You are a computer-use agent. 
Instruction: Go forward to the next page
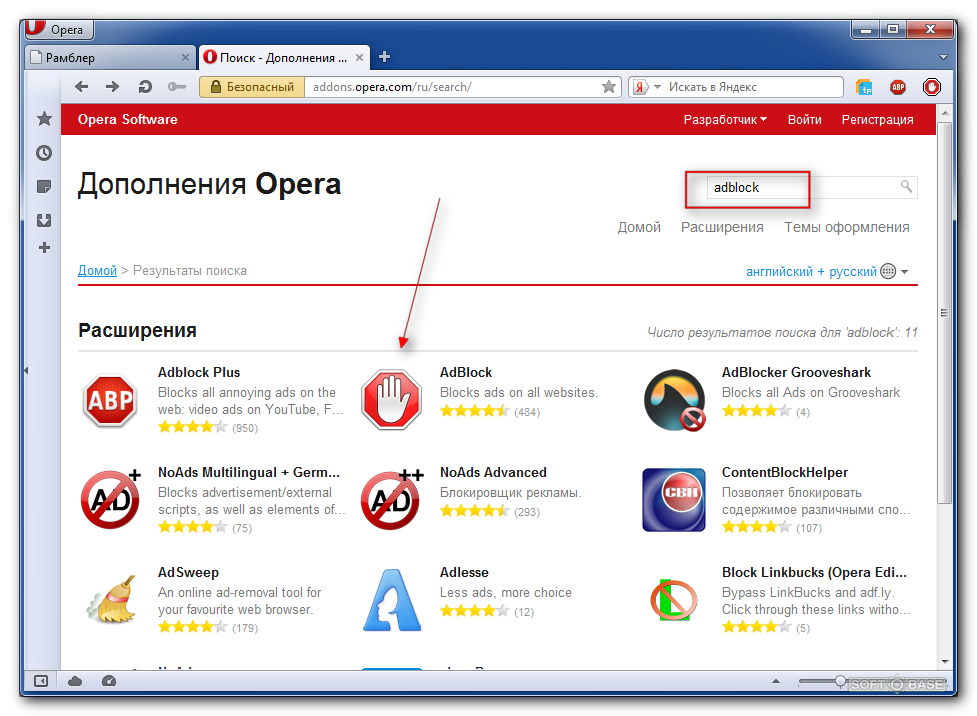pos(112,87)
